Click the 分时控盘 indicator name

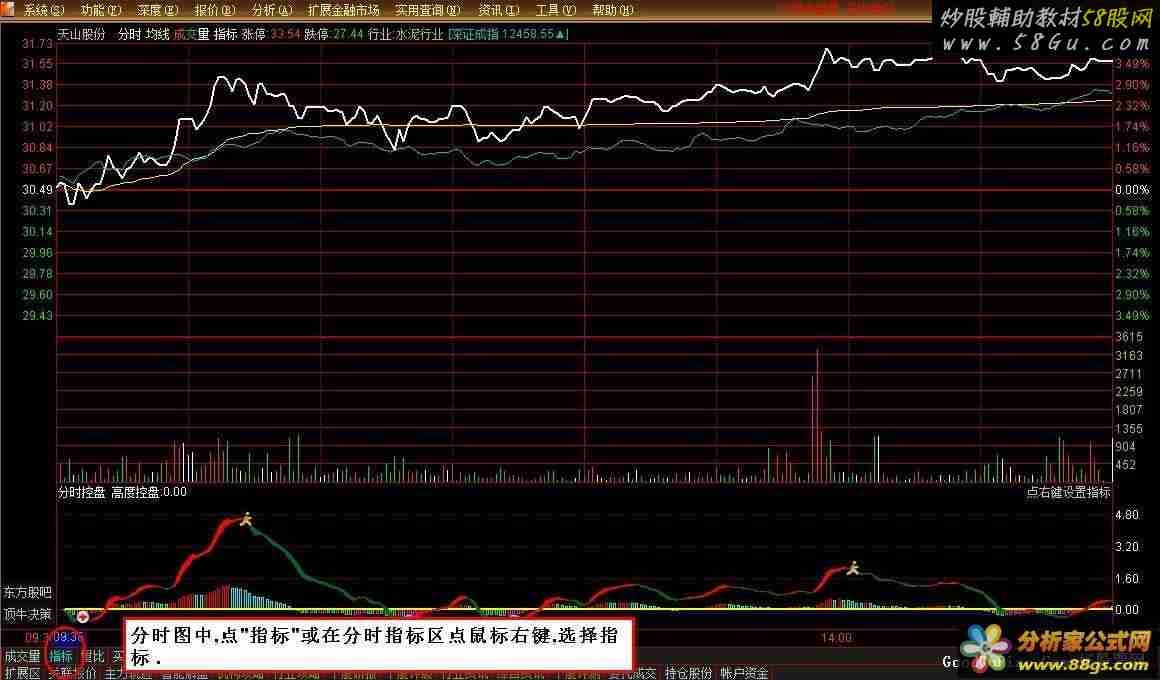[x=81, y=492]
